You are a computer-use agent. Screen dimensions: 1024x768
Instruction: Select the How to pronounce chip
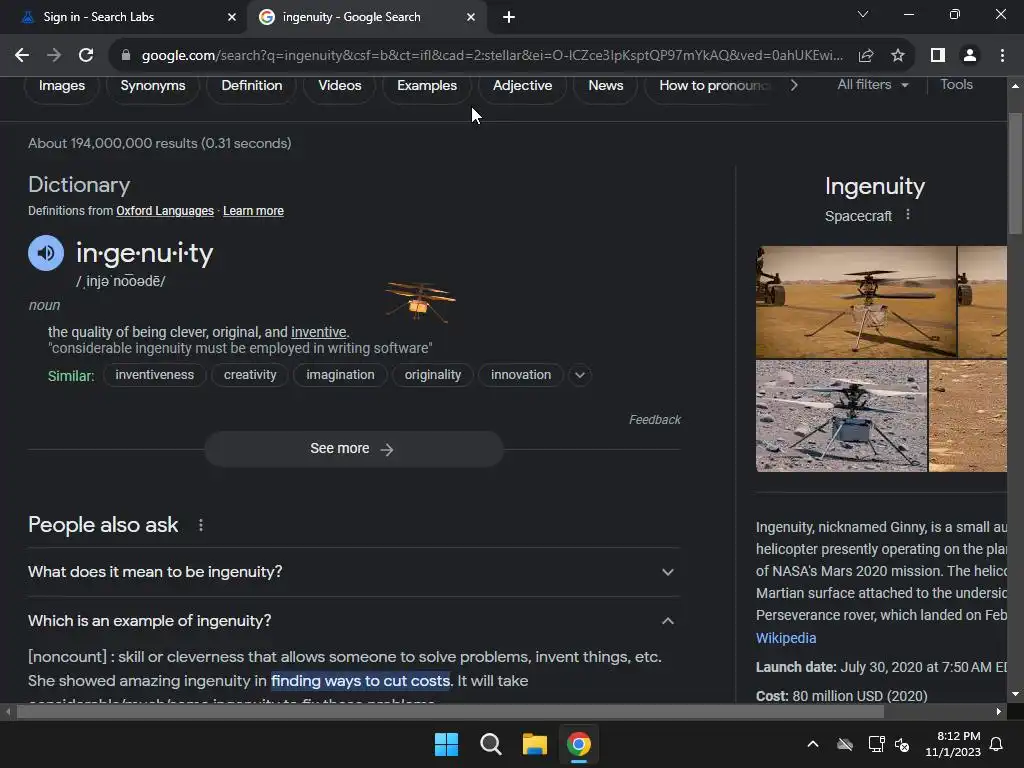coord(713,86)
